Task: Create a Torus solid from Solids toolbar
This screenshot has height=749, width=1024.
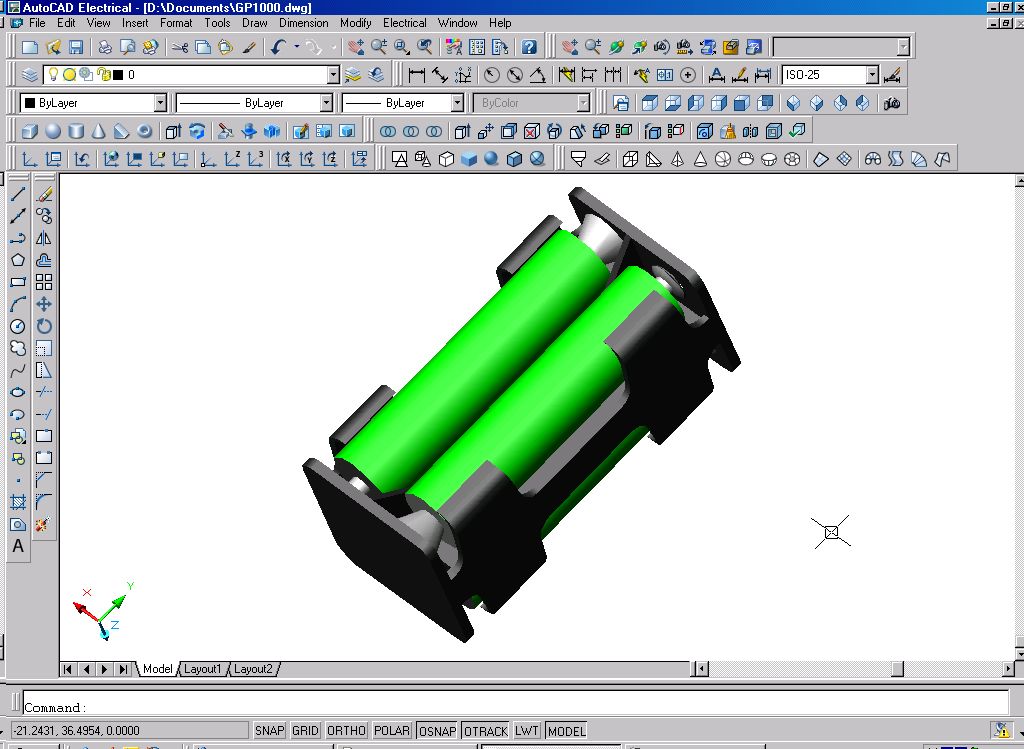Action: click(x=144, y=131)
